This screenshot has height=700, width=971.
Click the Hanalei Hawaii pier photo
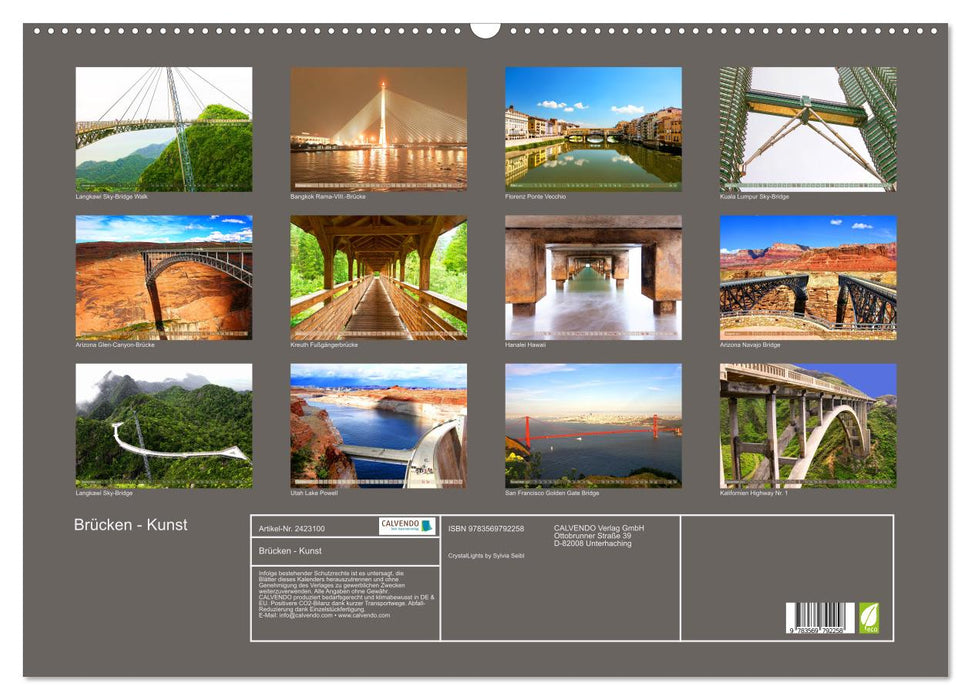(x=593, y=278)
